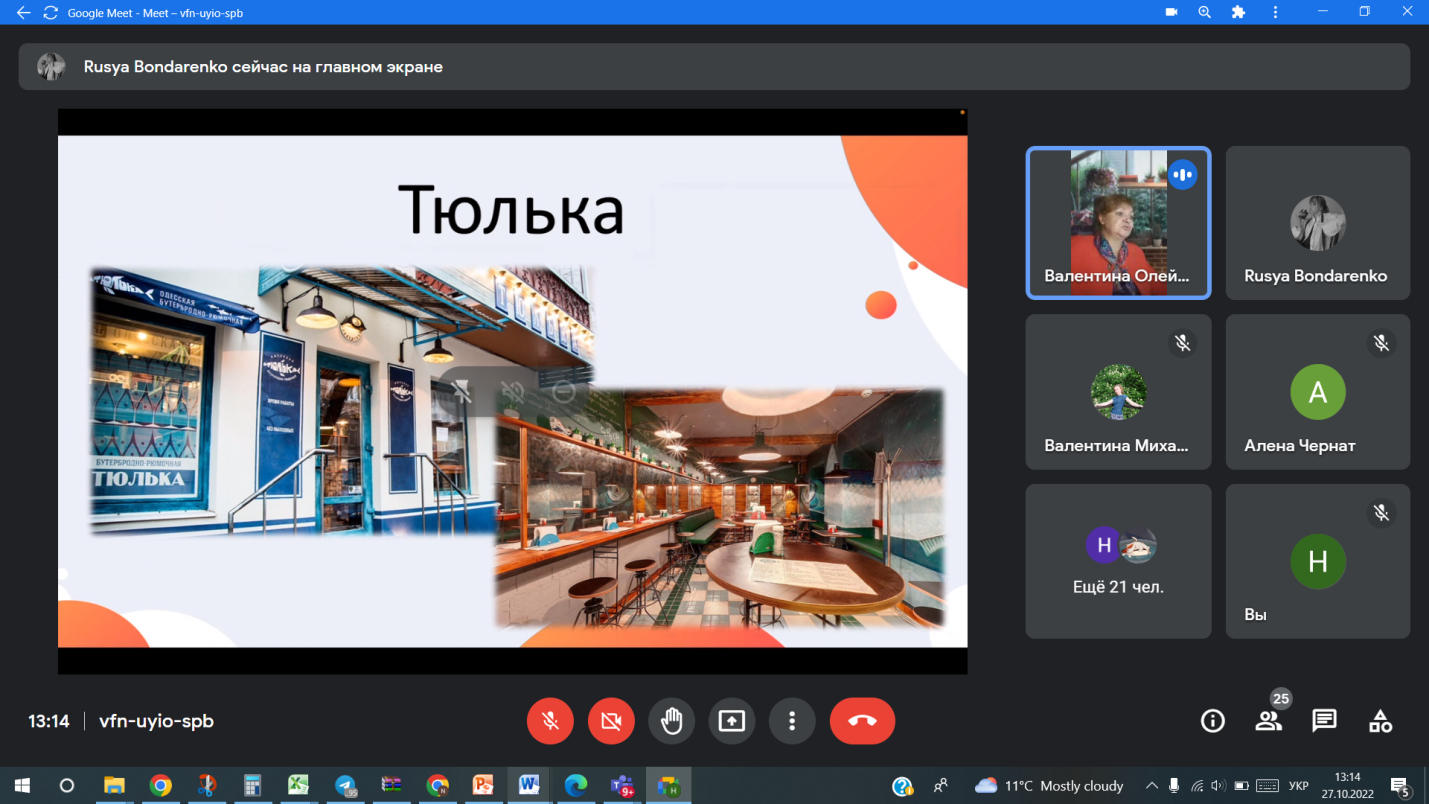Image resolution: width=1429 pixels, height=804 pixels.
Task: Select the Rusya Bondarenko participant tile
Action: [x=1317, y=223]
